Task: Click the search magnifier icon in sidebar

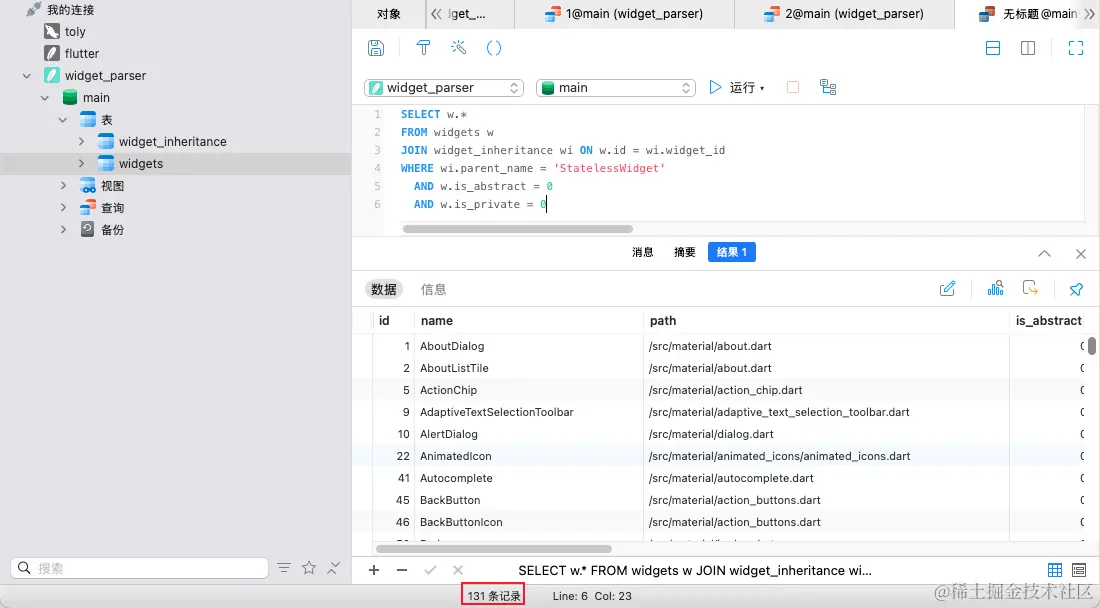Action: point(25,567)
